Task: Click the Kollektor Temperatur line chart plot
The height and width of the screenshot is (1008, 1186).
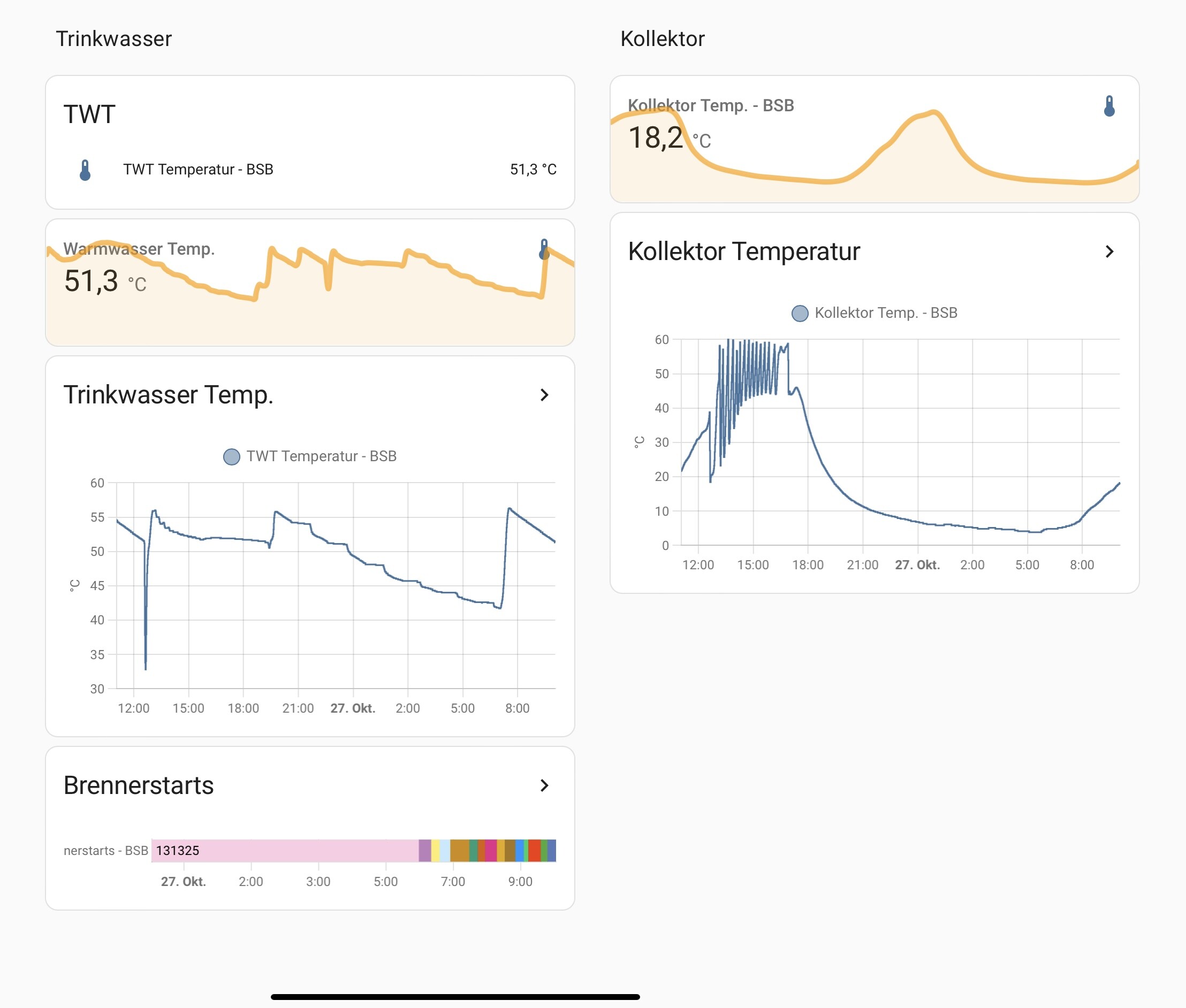Action: tap(900, 442)
